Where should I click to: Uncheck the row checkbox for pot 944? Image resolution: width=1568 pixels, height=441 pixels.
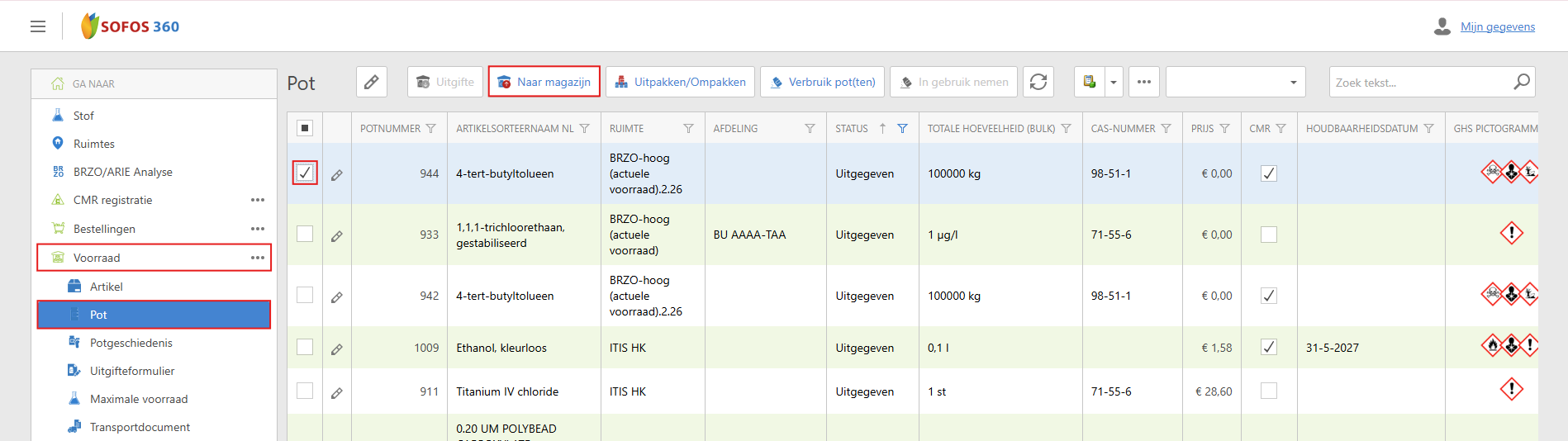(x=305, y=173)
